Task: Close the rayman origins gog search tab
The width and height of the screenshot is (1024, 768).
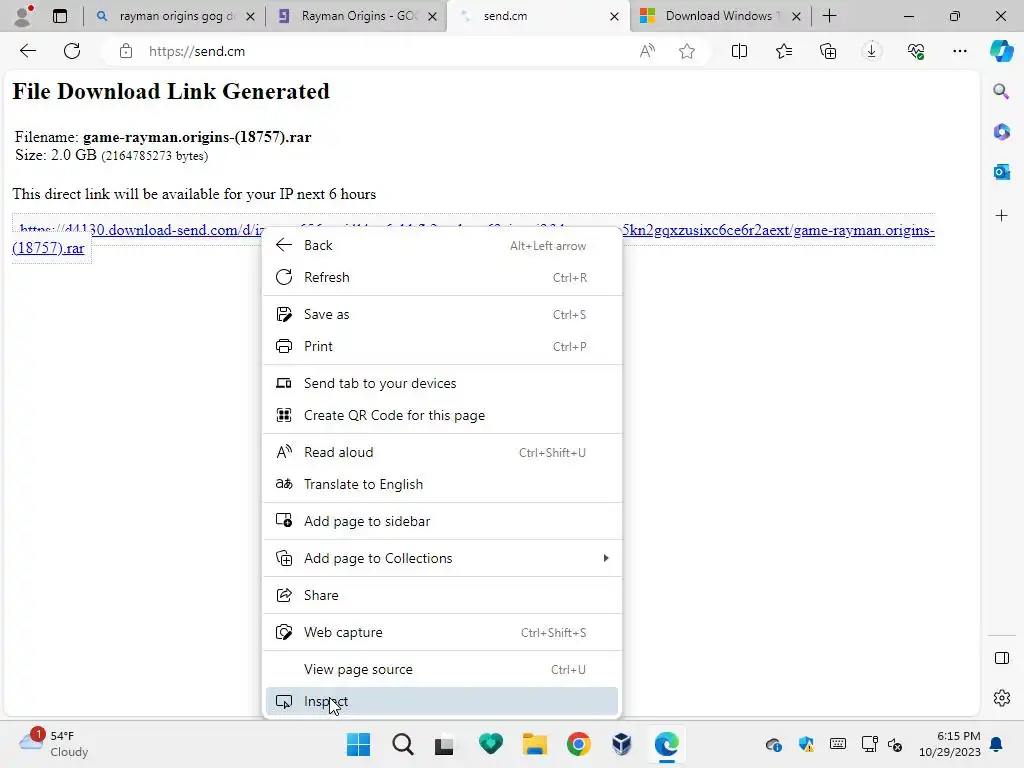Action: pyautogui.click(x=249, y=16)
